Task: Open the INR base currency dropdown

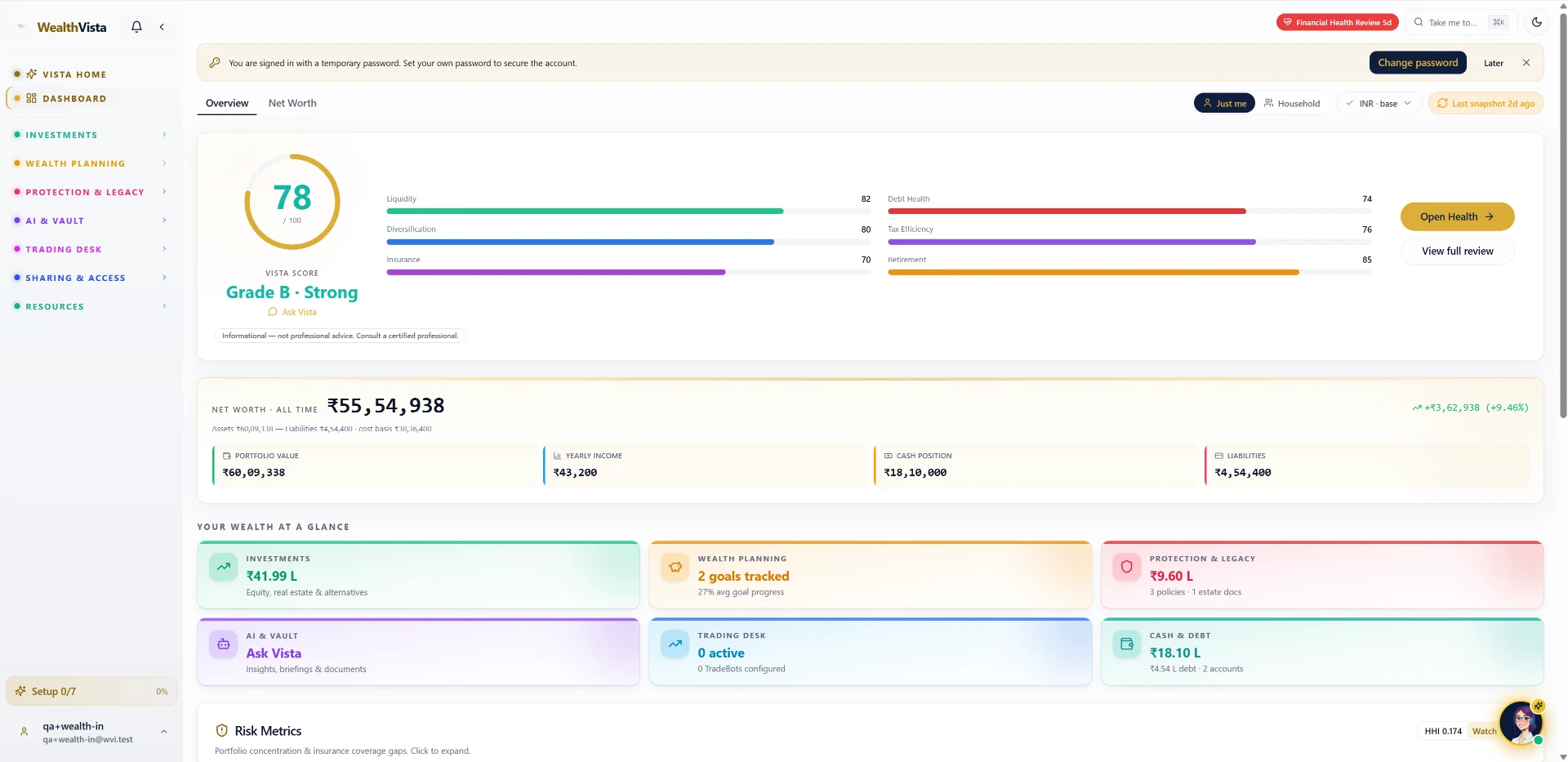Action: (x=1379, y=104)
